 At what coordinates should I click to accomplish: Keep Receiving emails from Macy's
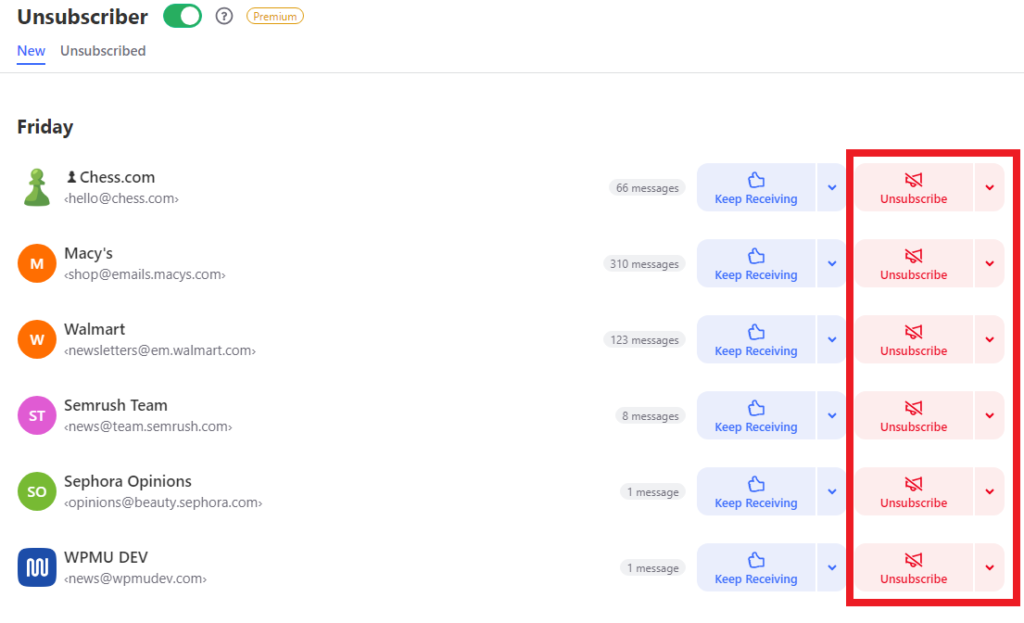coord(756,263)
